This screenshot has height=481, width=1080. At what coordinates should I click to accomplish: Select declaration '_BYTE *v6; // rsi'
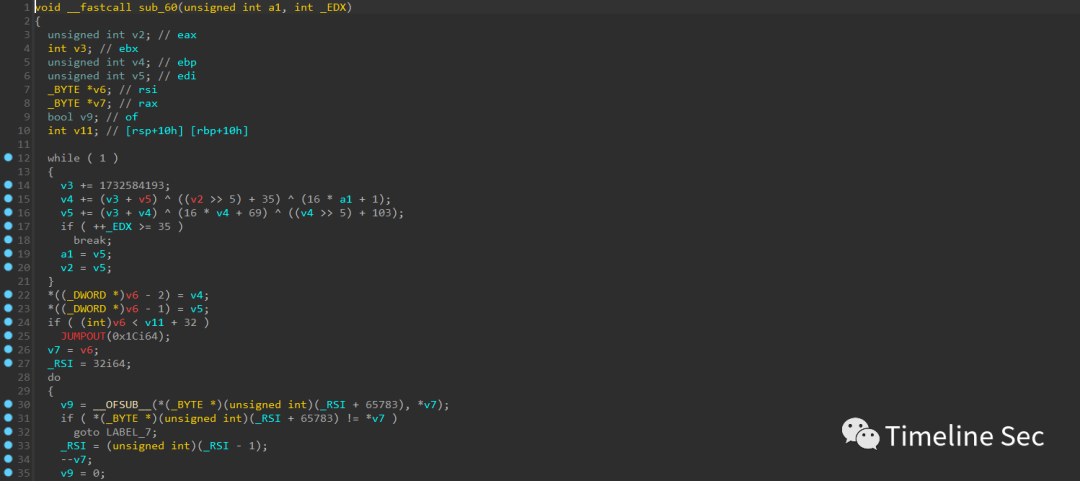[102, 90]
